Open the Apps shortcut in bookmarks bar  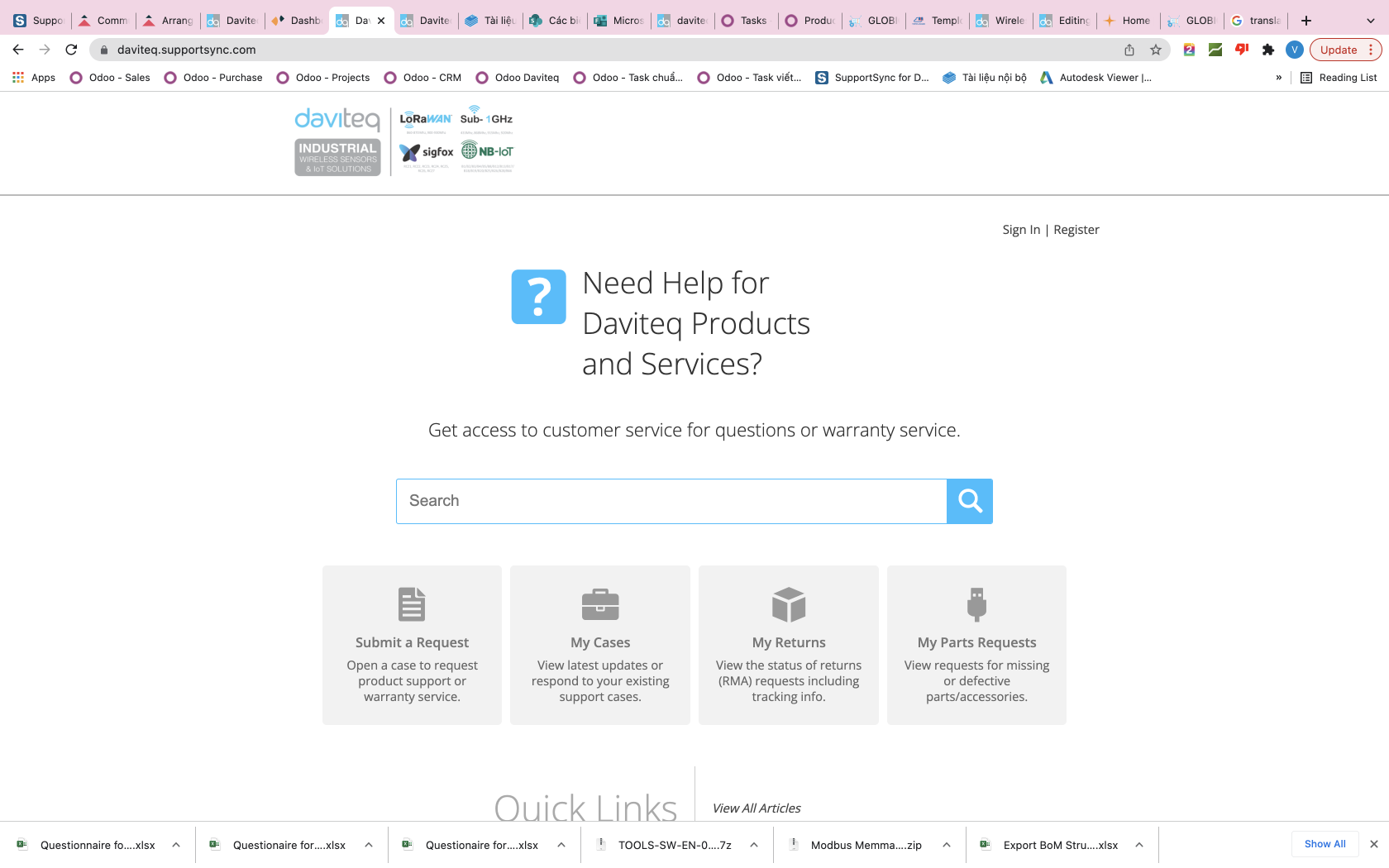pos(34,78)
